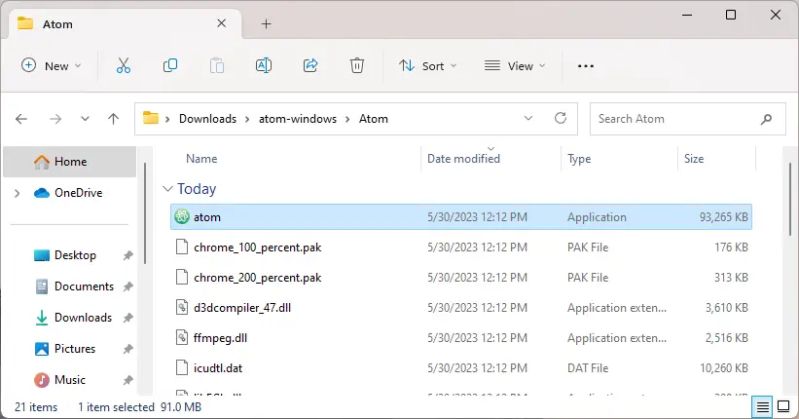Click DAT File type cell

coord(588,368)
